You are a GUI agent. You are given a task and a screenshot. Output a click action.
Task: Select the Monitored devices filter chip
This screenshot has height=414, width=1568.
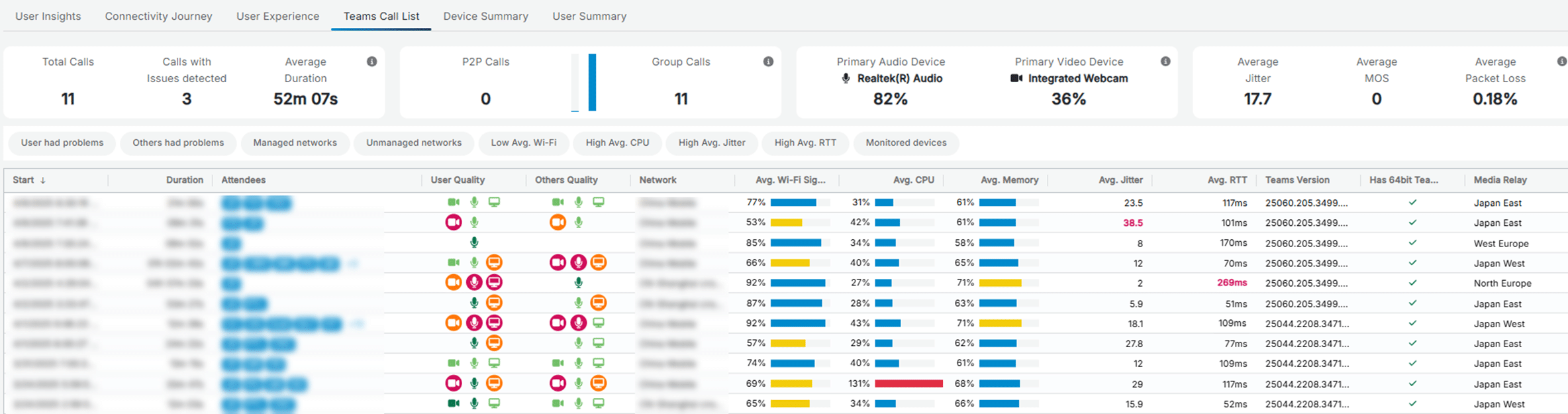(x=906, y=143)
